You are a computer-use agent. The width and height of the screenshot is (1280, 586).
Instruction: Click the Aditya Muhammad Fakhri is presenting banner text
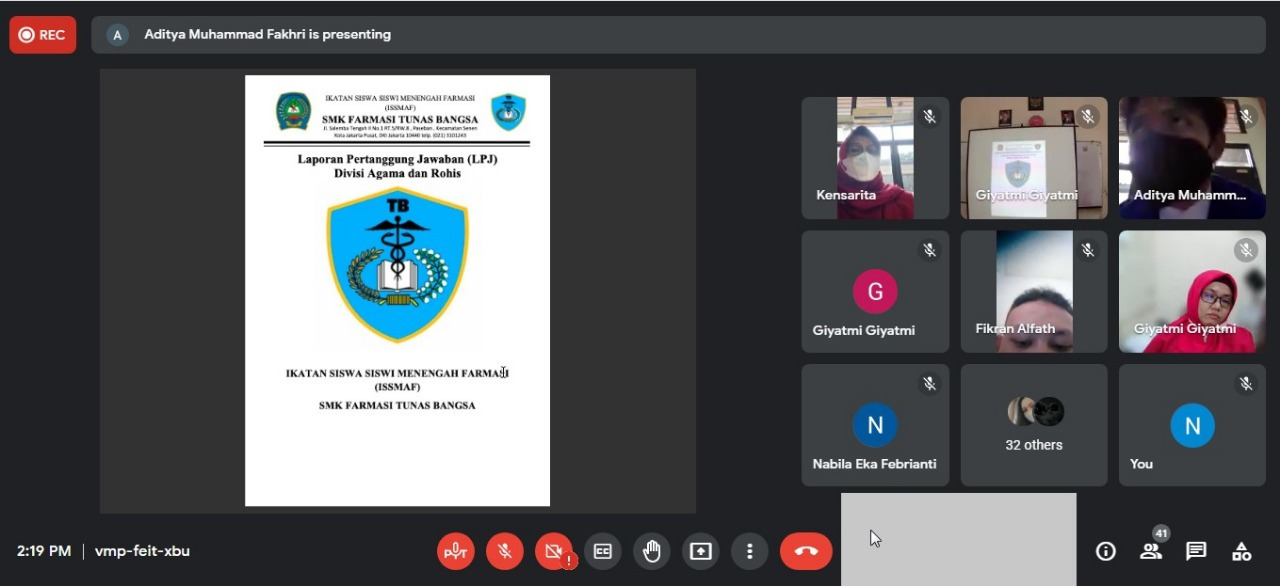click(x=267, y=34)
